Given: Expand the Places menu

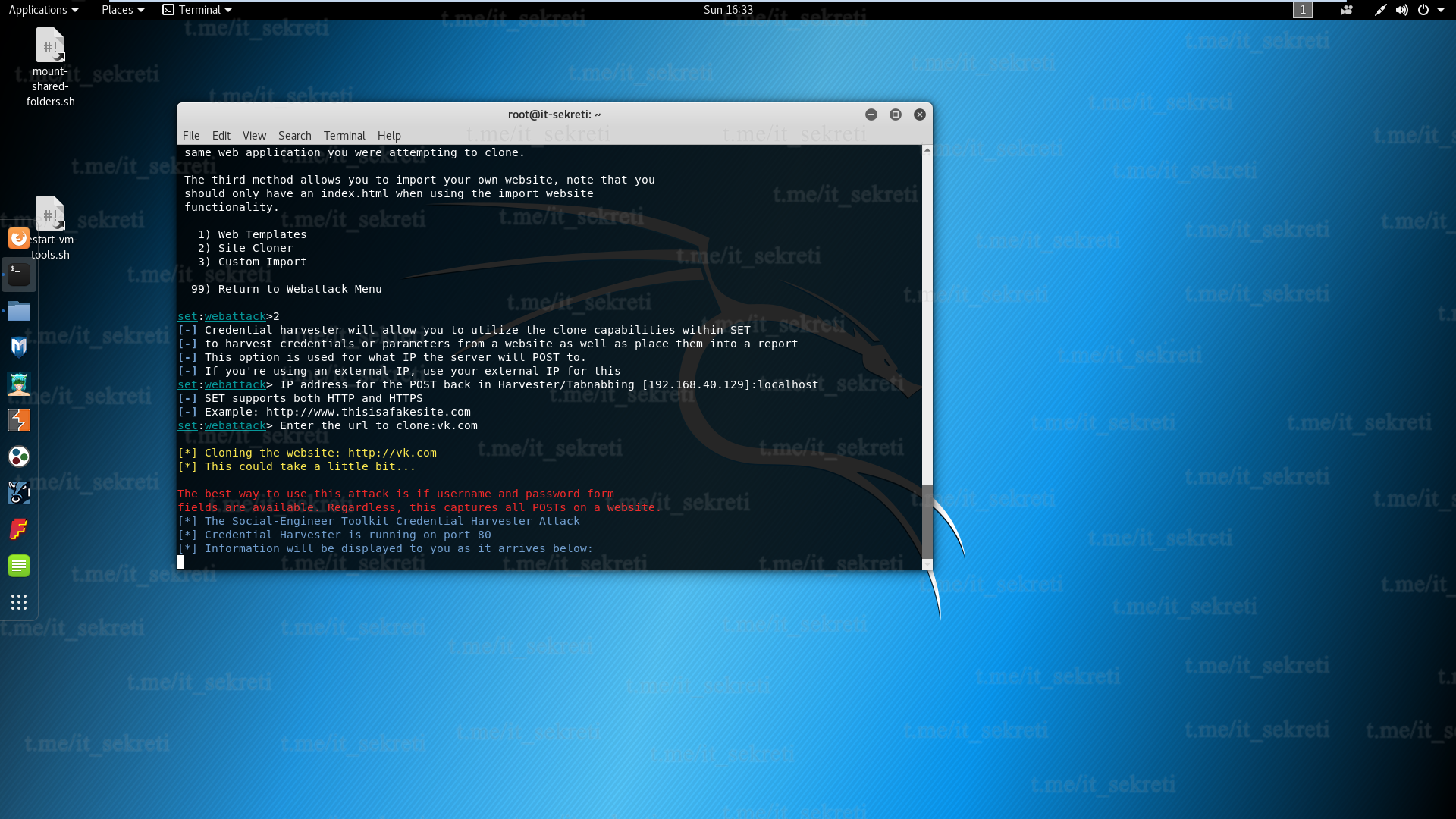Looking at the screenshot, I should coord(122,10).
